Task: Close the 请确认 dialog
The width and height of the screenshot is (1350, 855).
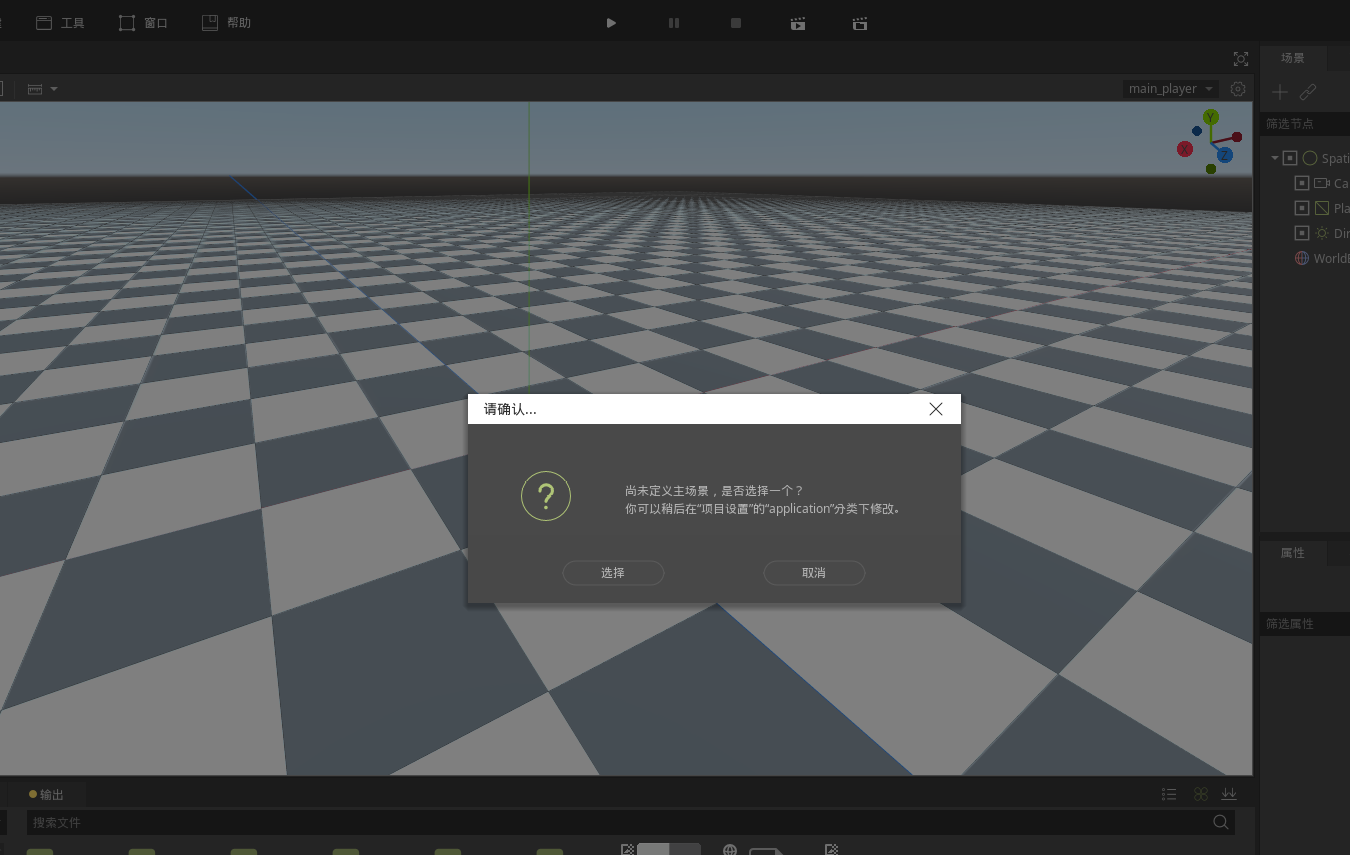Action: (936, 409)
